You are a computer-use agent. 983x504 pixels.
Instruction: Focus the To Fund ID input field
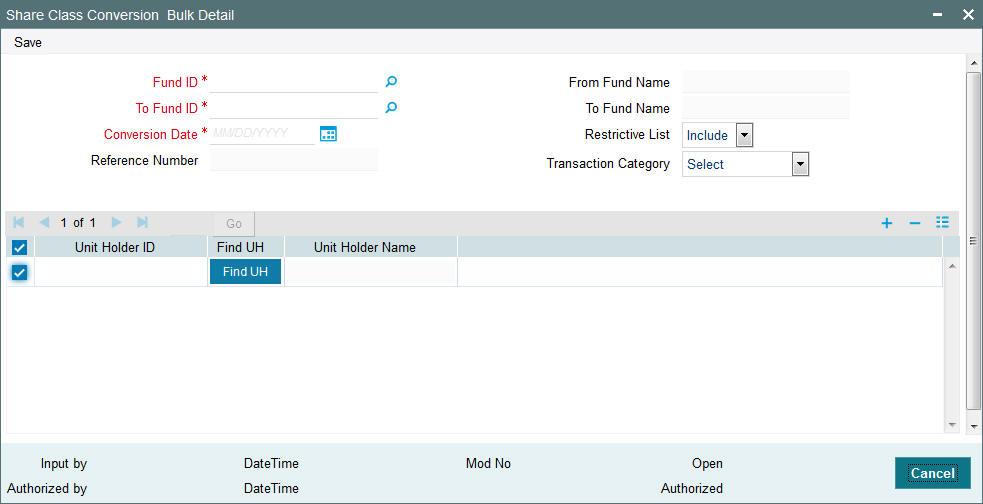pos(294,108)
